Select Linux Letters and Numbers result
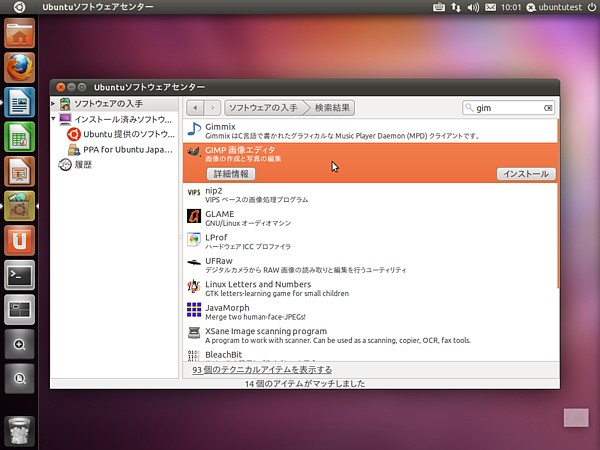 [370, 289]
